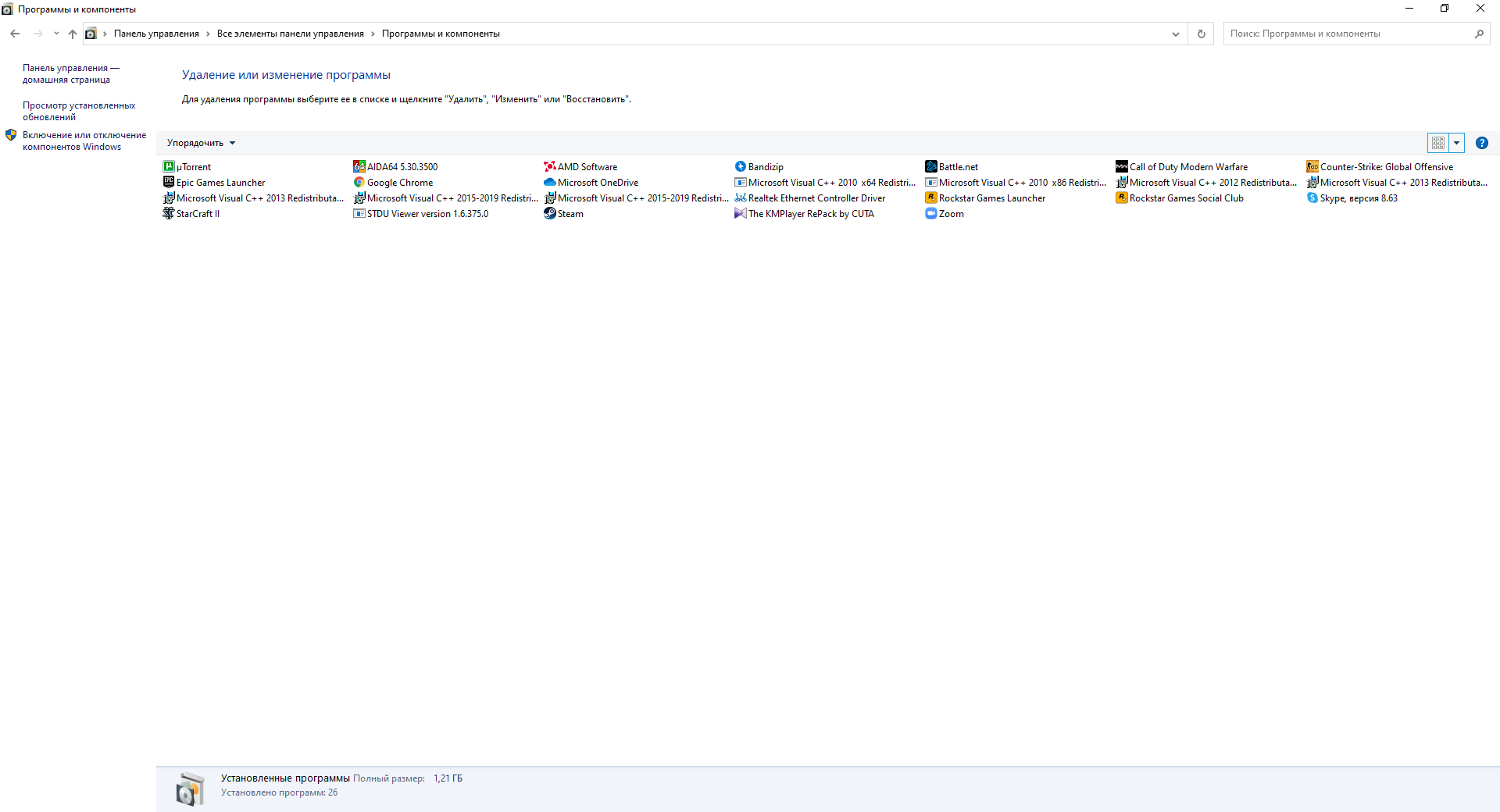The width and height of the screenshot is (1500, 812).
Task: Click the µTorrent program icon
Action: click(169, 166)
